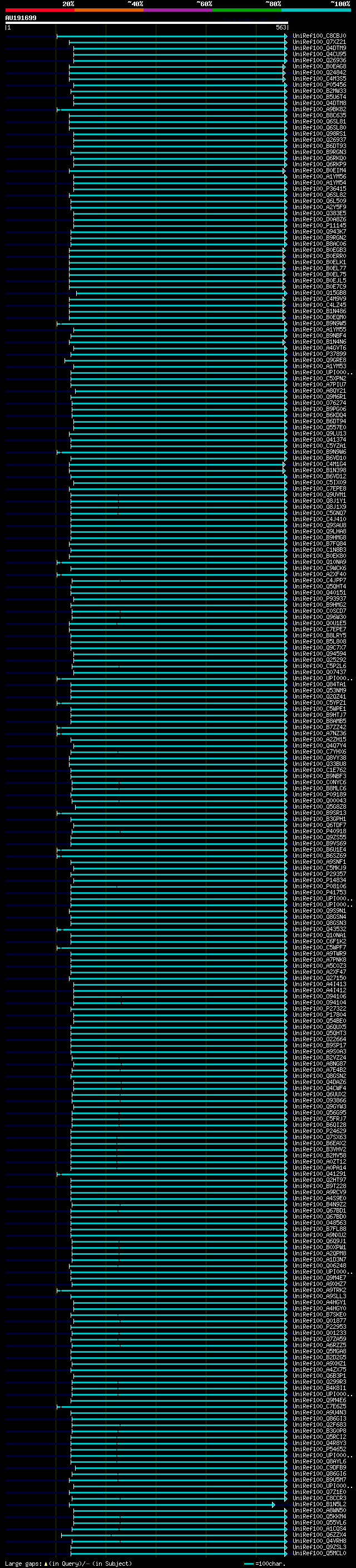356x1568 pixels.
Task: Select the UniRef100_P22953 label
Action: (319, 1327)
